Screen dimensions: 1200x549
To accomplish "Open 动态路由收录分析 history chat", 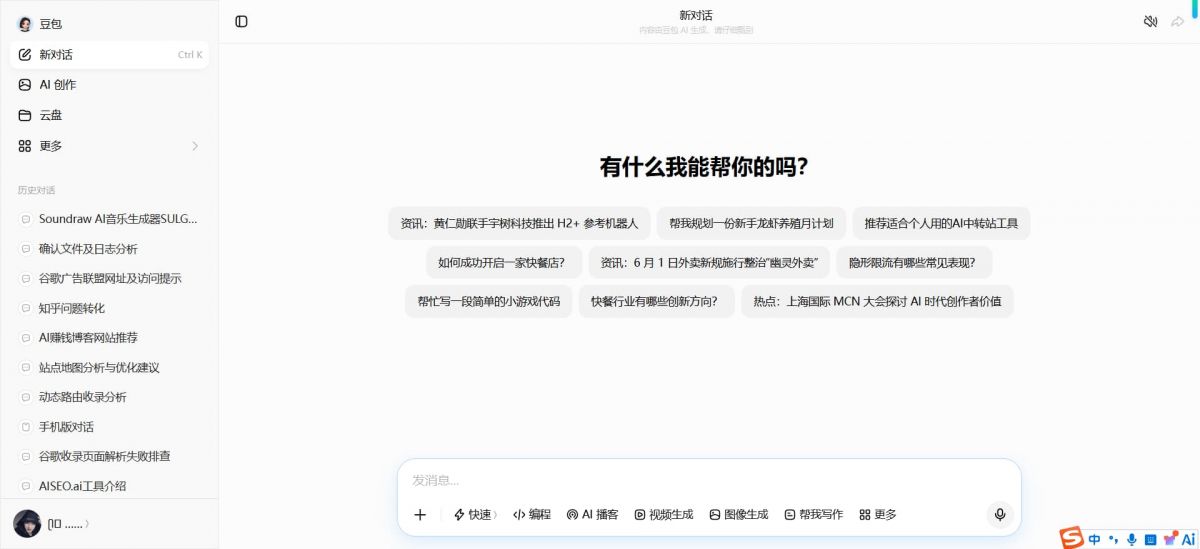I will point(109,397).
